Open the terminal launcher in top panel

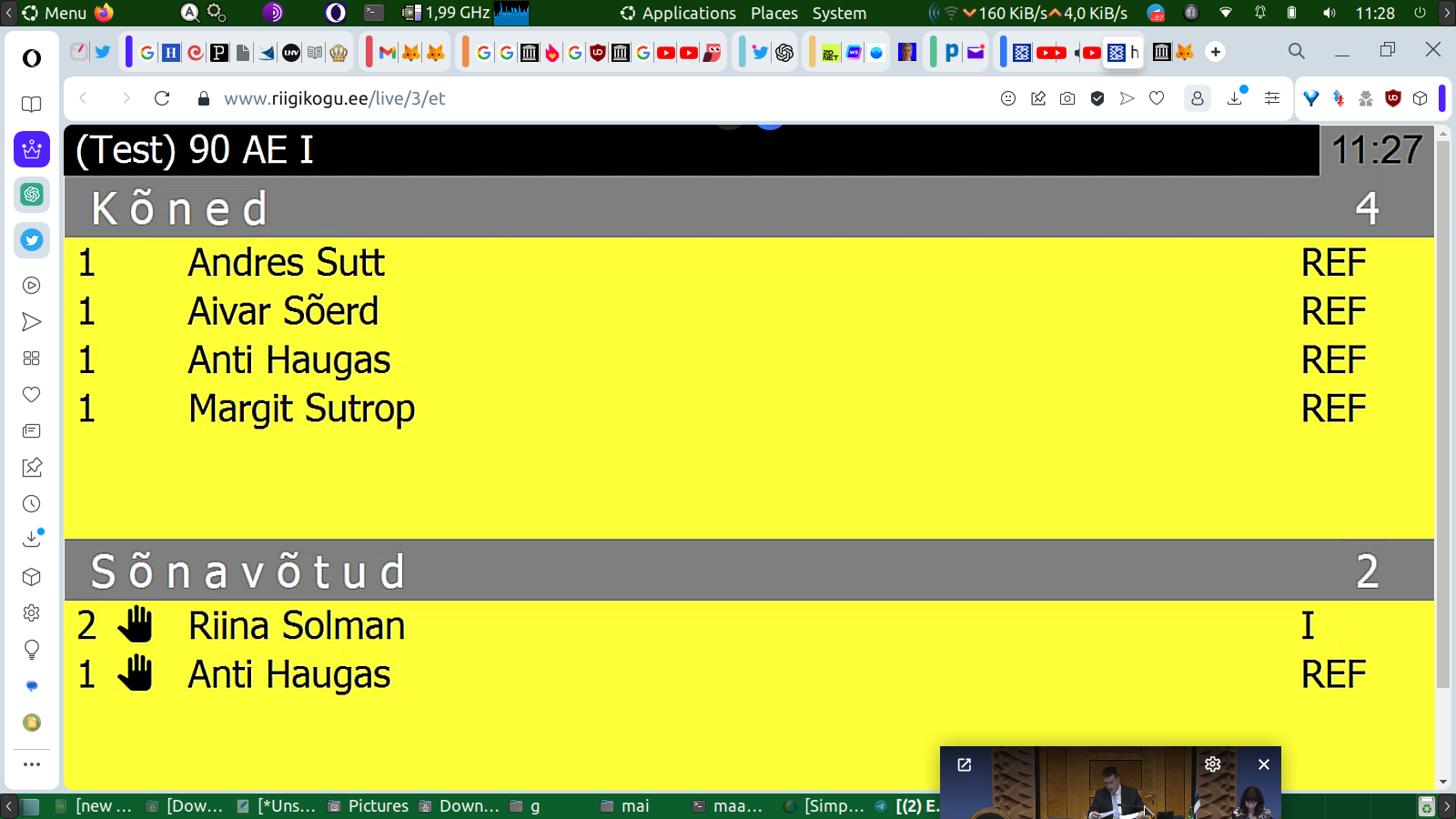(374, 13)
